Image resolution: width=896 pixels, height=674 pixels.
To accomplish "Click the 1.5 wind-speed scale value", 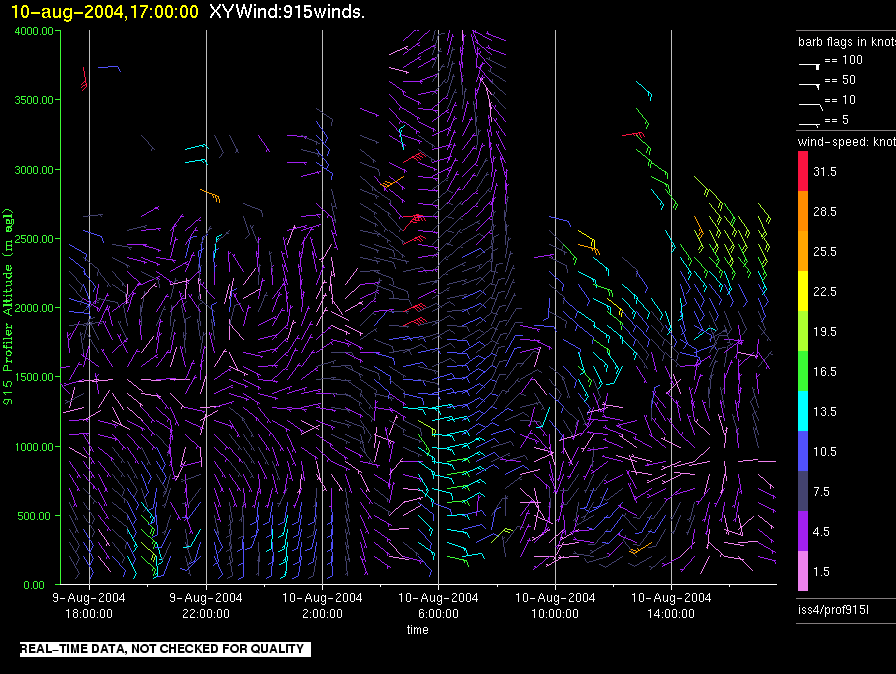I will click(821, 572).
